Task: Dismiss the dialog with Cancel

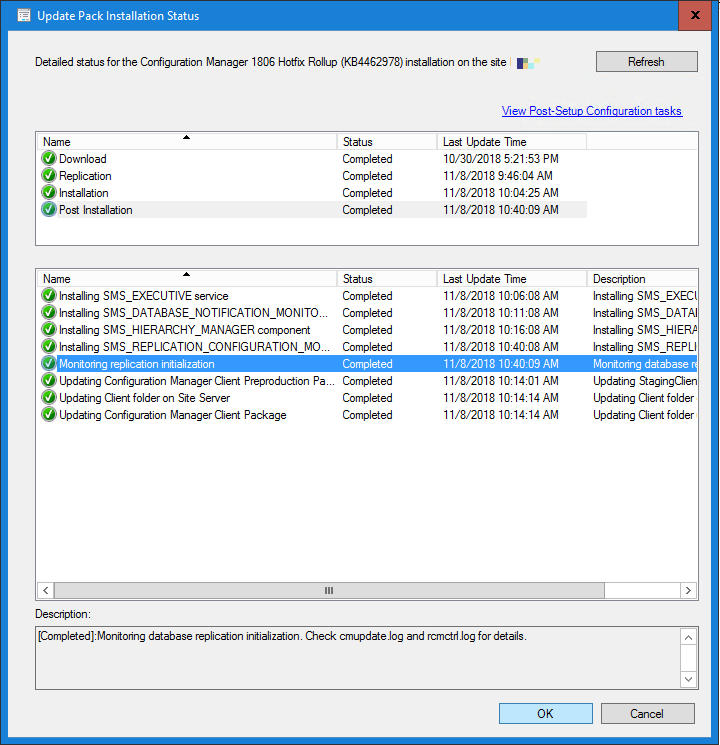Action: pos(648,714)
